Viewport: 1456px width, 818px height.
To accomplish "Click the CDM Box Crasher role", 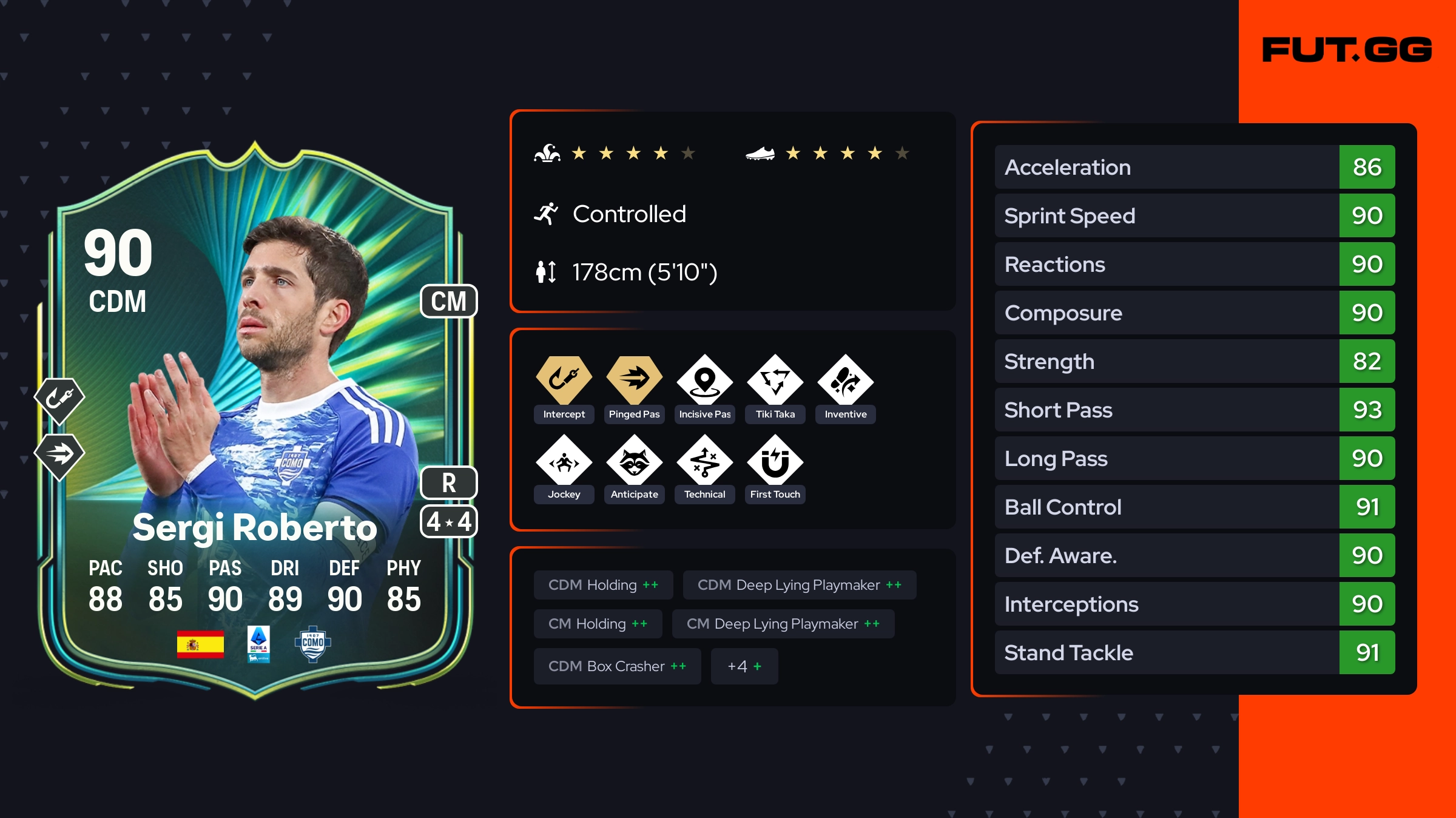I will coord(617,666).
